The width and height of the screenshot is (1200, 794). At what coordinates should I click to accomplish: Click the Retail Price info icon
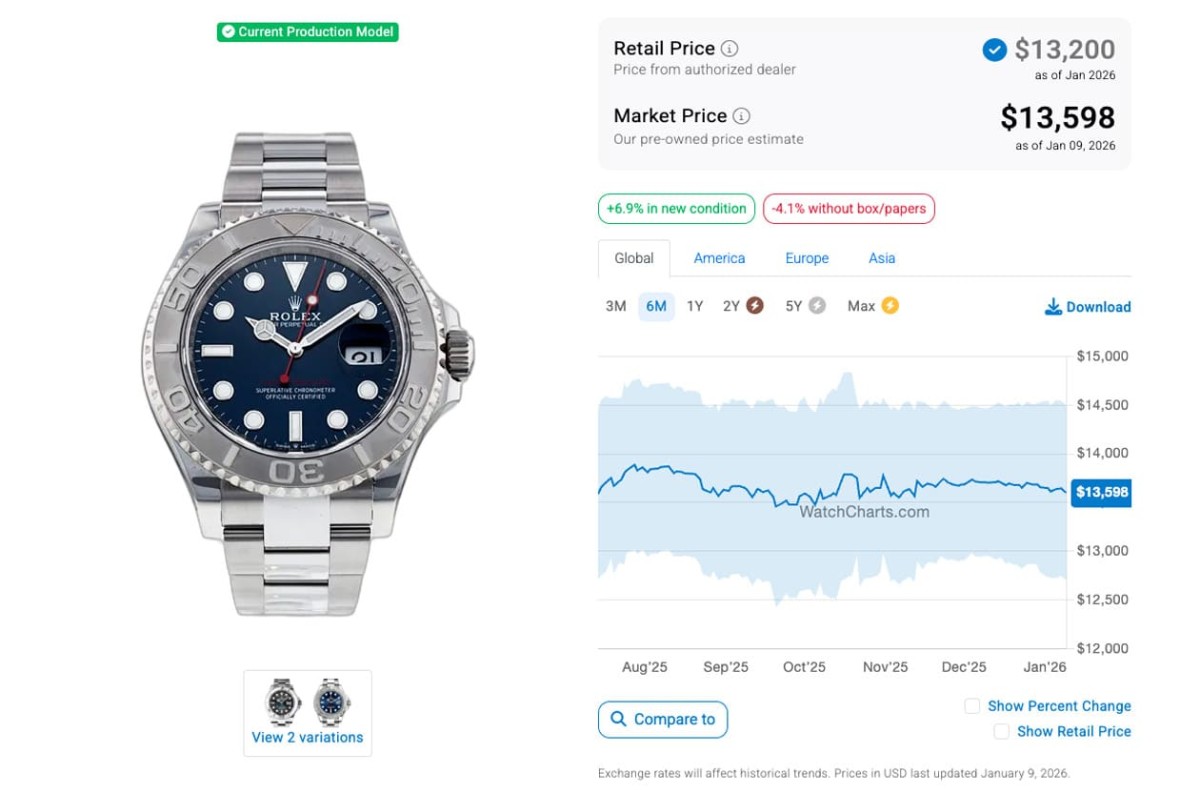coord(730,48)
